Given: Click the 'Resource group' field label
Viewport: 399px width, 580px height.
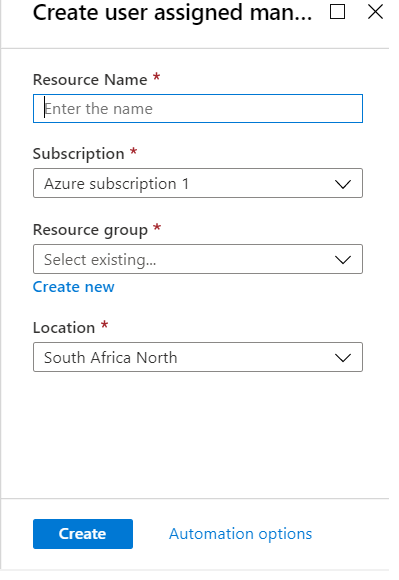Looking at the screenshot, I should click(90, 230).
